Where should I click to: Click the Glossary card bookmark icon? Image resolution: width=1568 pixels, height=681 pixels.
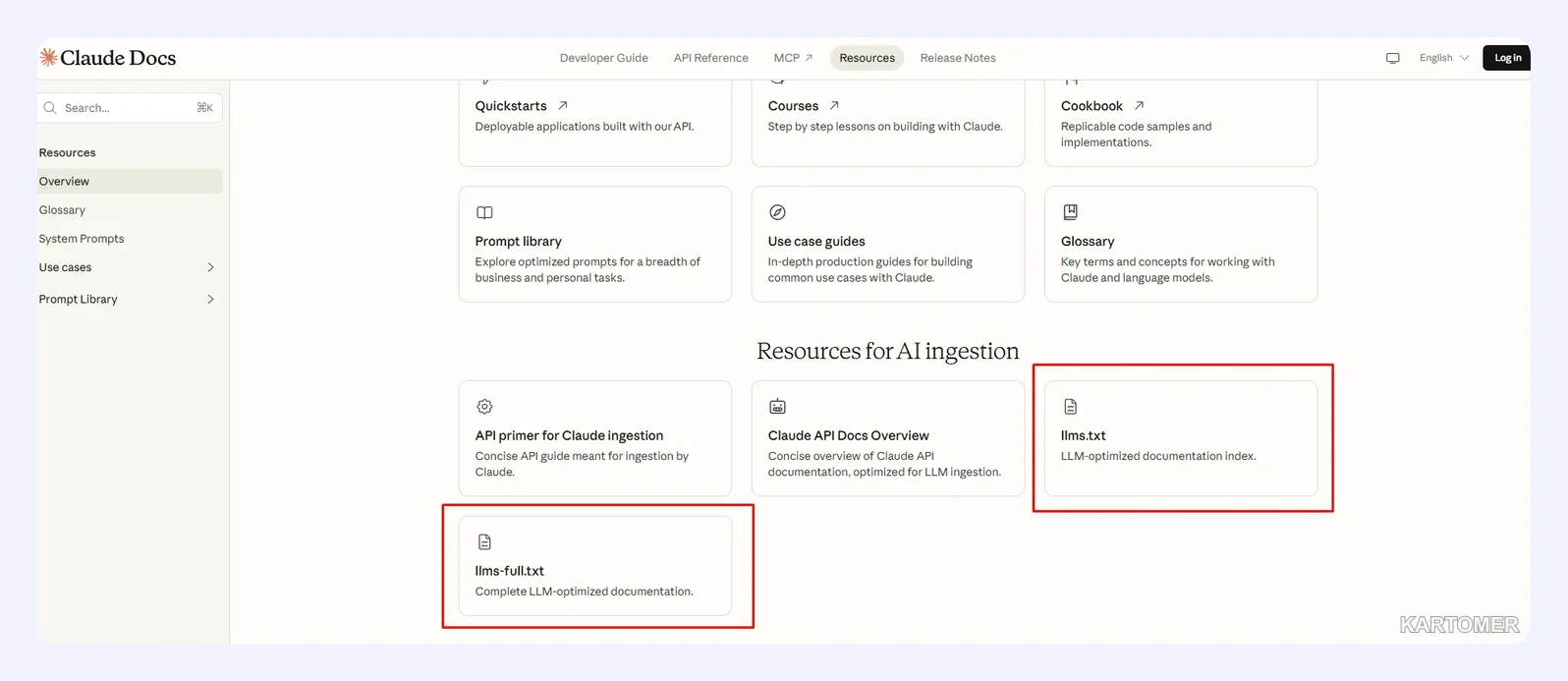click(1070, 212)
